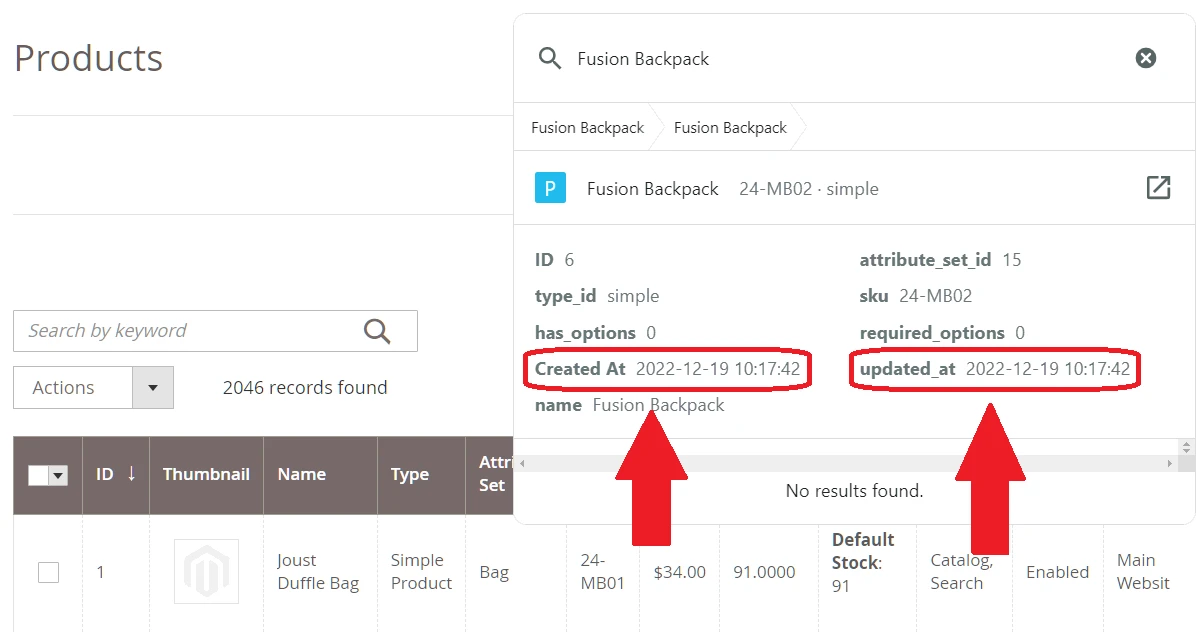Open the Actions dropdown
Screen dimensions: 1204x632
pyautogui.click(x=65, y=387)
